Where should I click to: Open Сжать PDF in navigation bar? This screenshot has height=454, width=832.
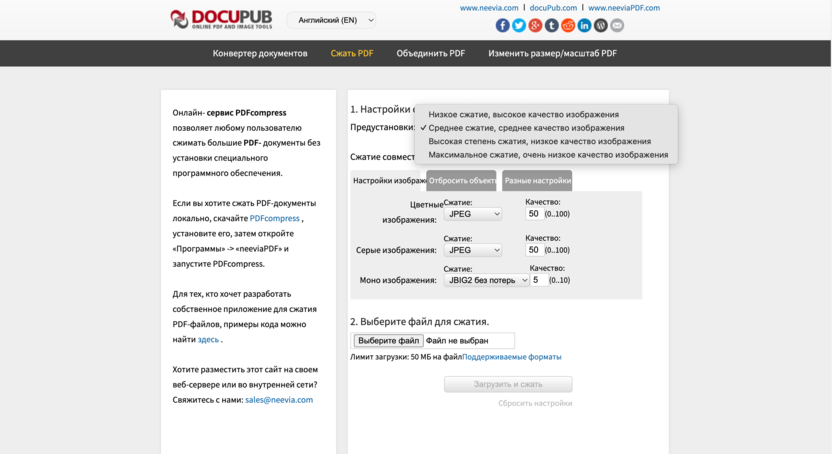point(352,53)
